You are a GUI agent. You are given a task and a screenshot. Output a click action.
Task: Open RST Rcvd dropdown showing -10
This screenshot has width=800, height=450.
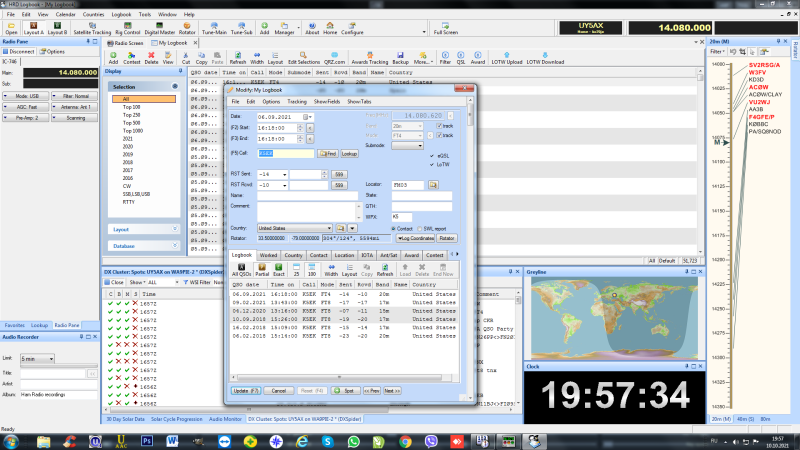coord(284,186)
